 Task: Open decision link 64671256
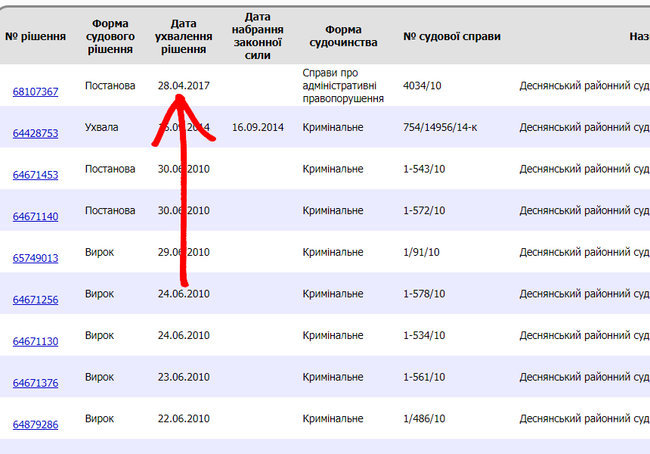35,300
